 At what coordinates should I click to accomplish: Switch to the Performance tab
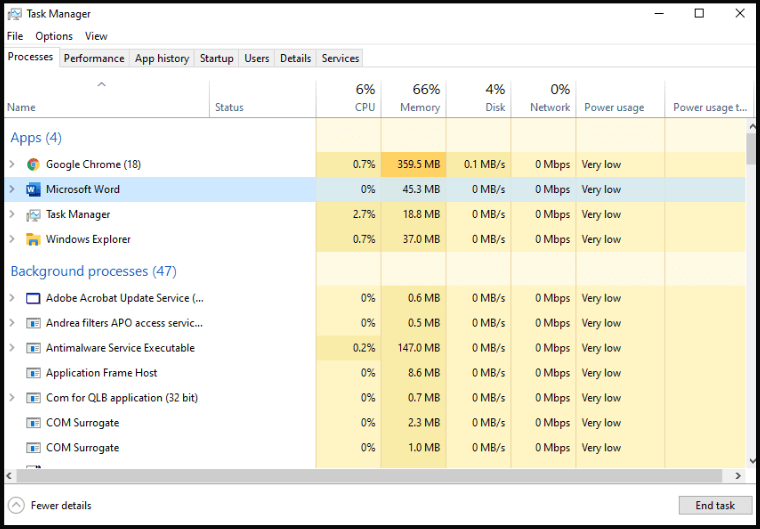coord(94,58)
